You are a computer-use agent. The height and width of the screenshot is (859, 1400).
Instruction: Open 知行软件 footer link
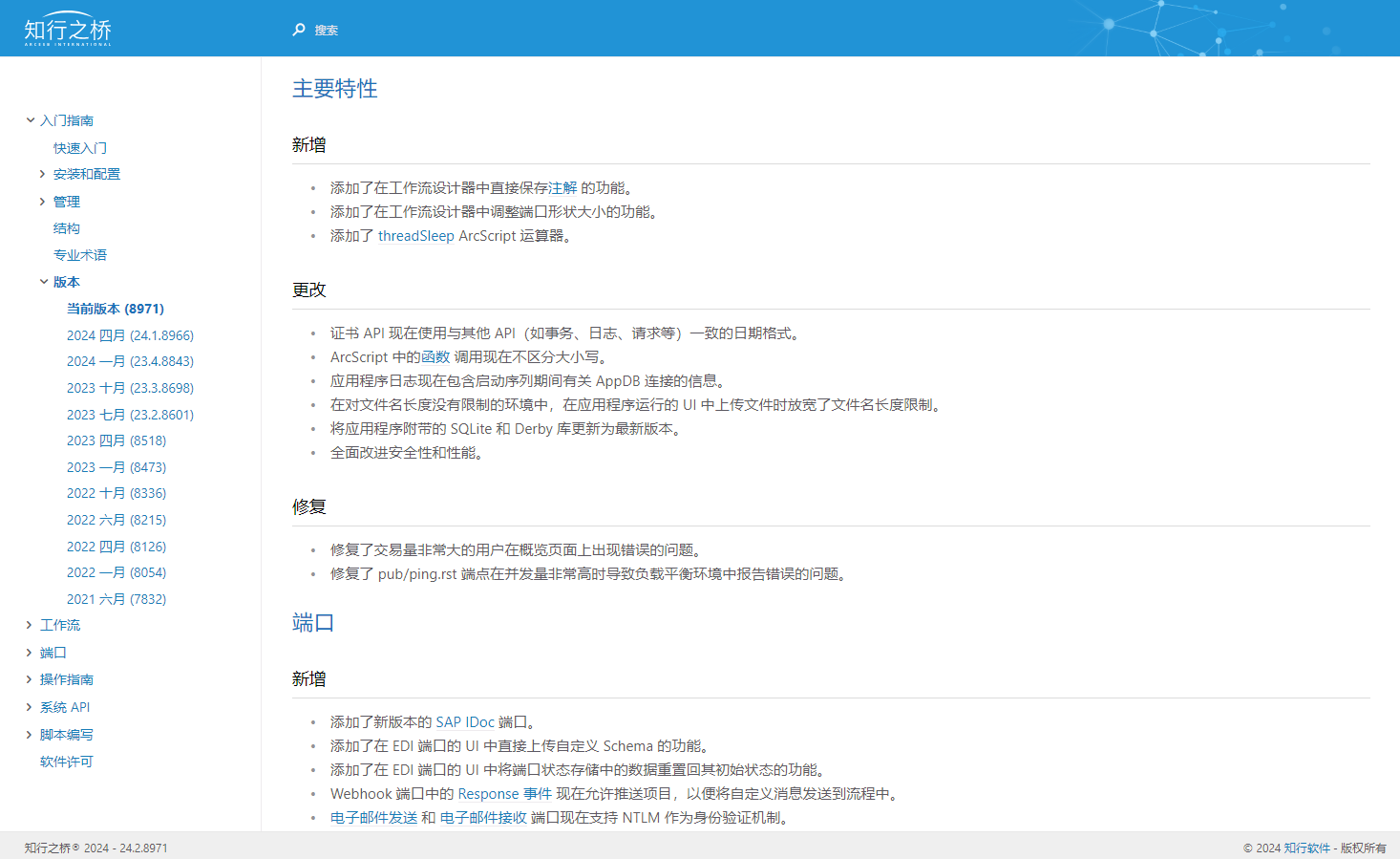click(1306, 848)
